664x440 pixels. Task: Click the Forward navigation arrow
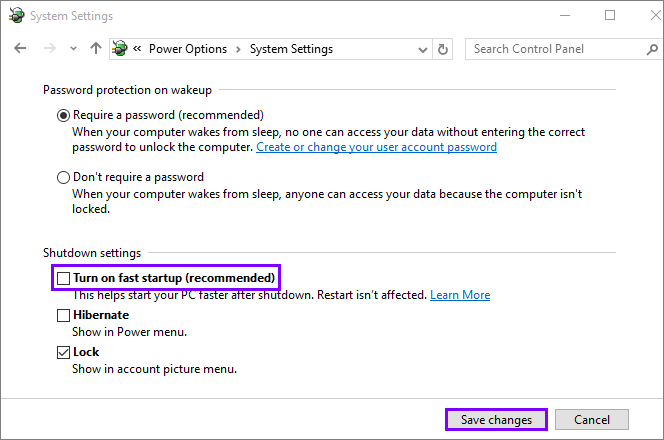click(48, 49)
